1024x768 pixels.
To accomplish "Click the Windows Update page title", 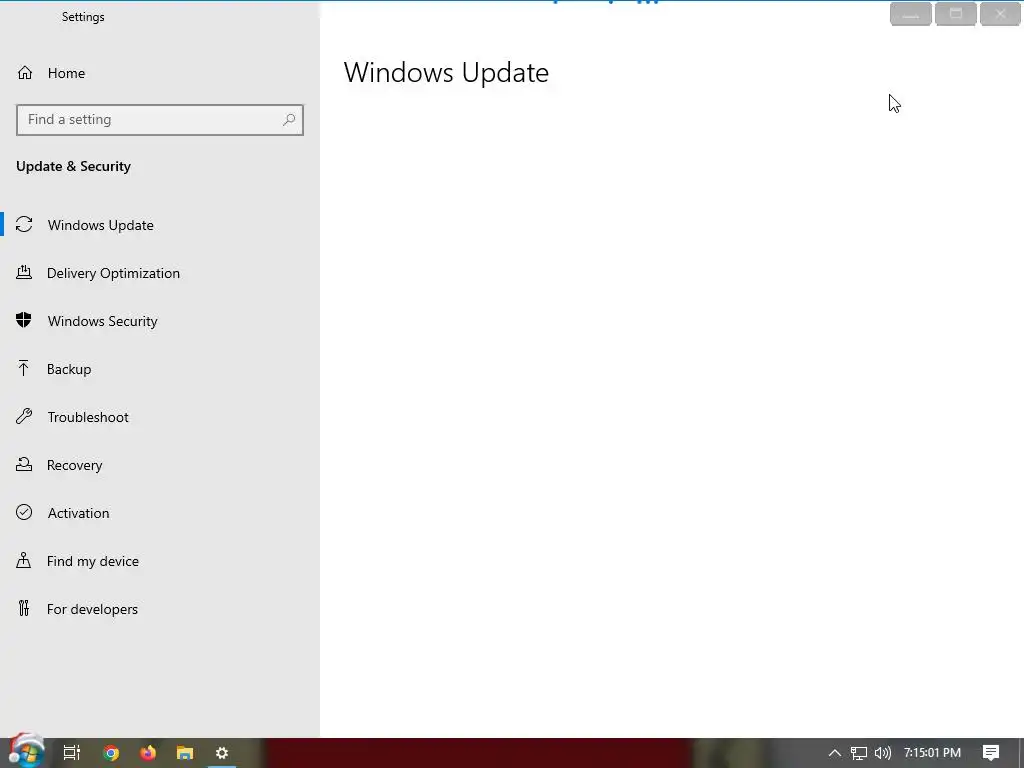I will point(446,72).
